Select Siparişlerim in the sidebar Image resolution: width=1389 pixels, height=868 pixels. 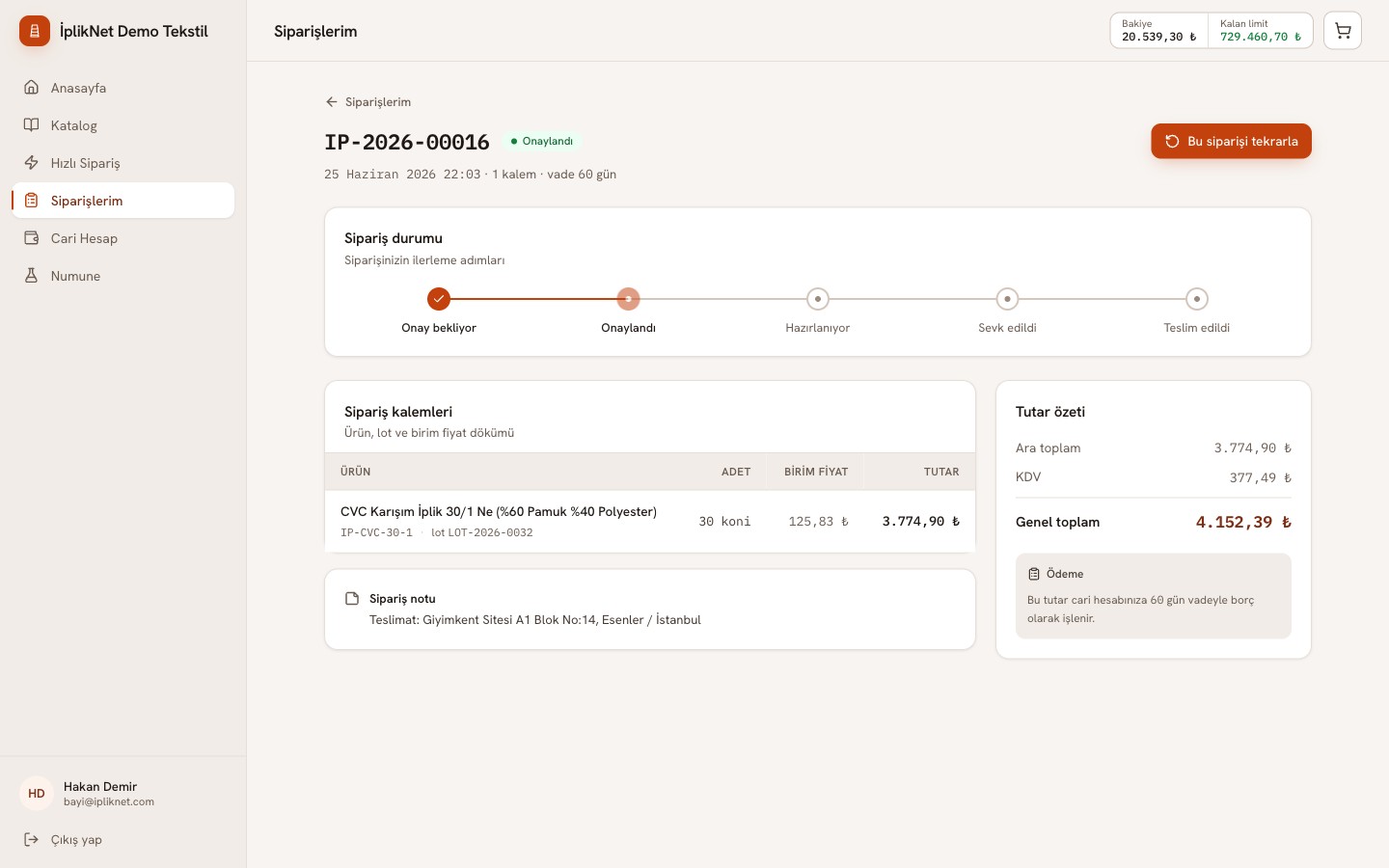[123, 201]
